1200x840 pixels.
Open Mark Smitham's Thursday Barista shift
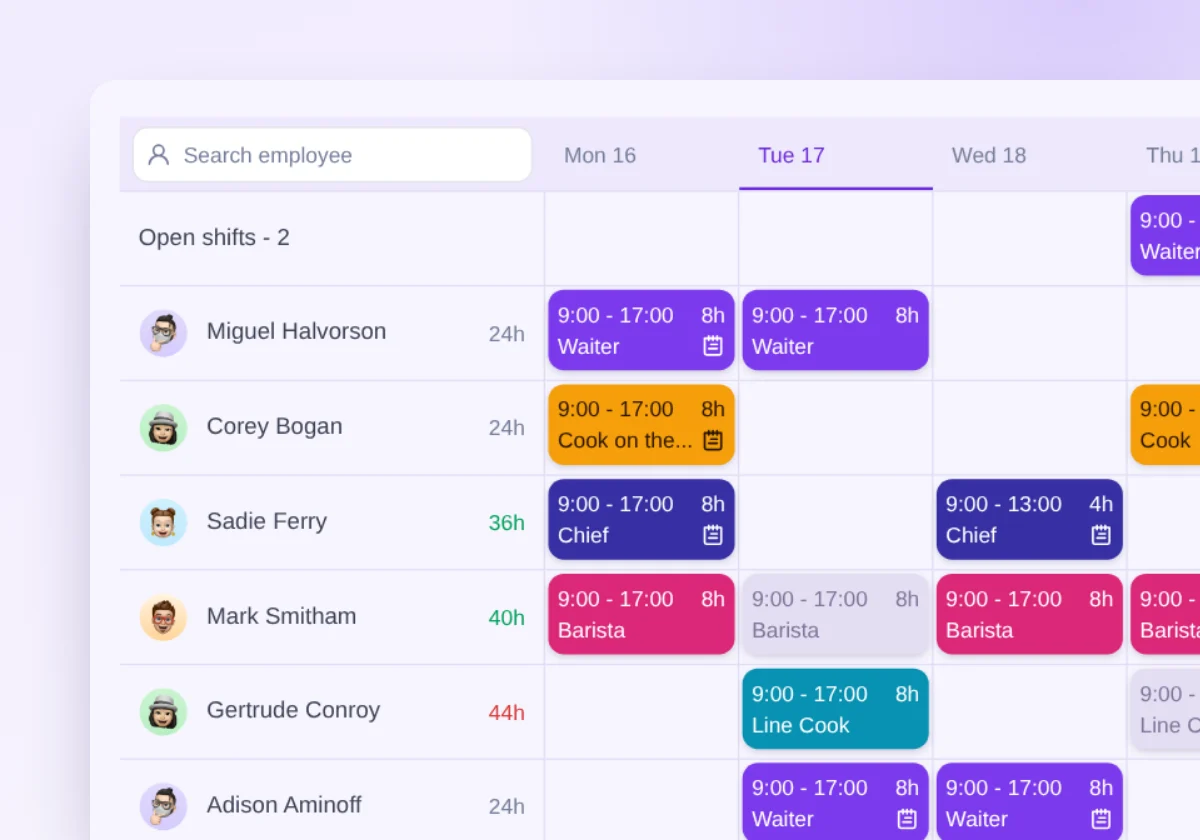(1165, 614)
